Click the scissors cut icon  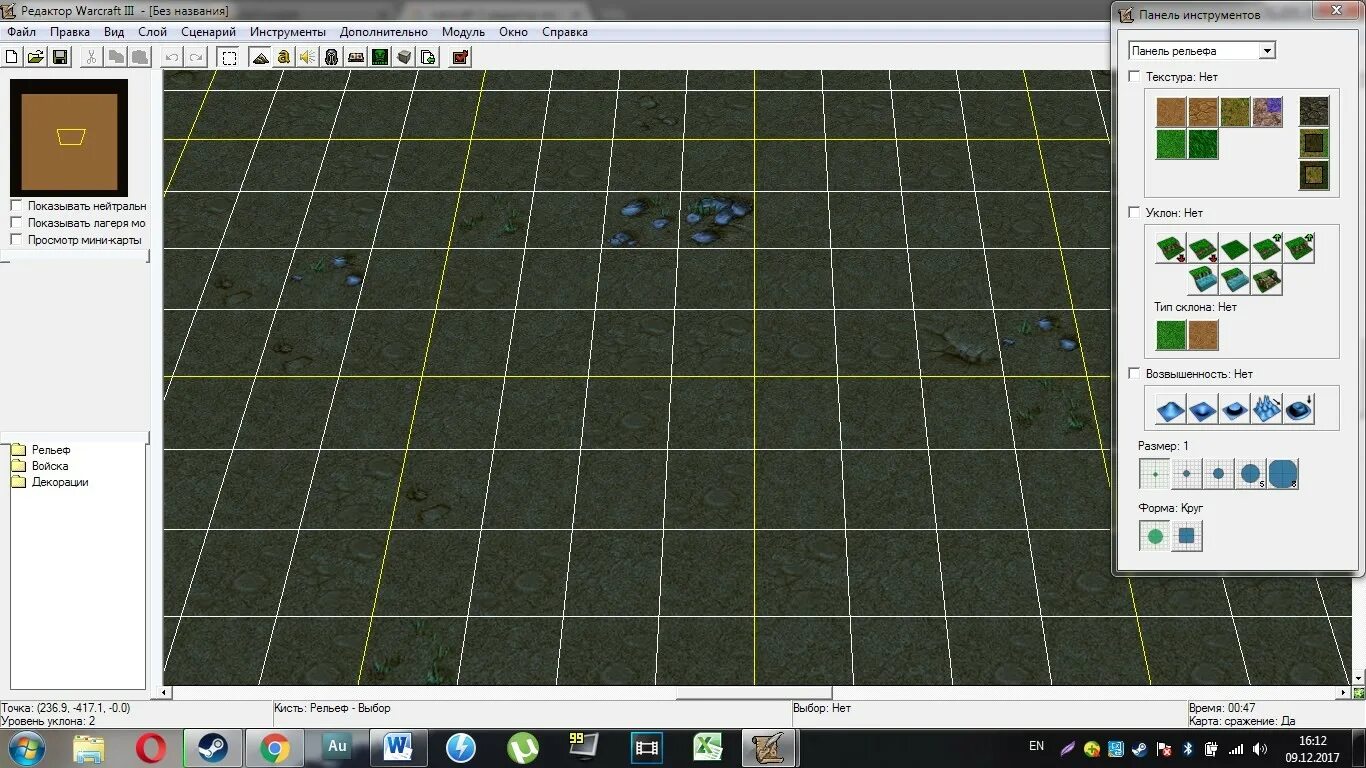coord(90,57)
